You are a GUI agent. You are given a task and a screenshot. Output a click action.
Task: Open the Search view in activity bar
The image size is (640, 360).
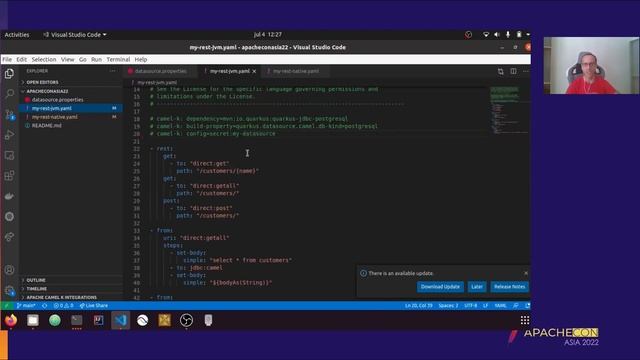[x=9, y=94]
